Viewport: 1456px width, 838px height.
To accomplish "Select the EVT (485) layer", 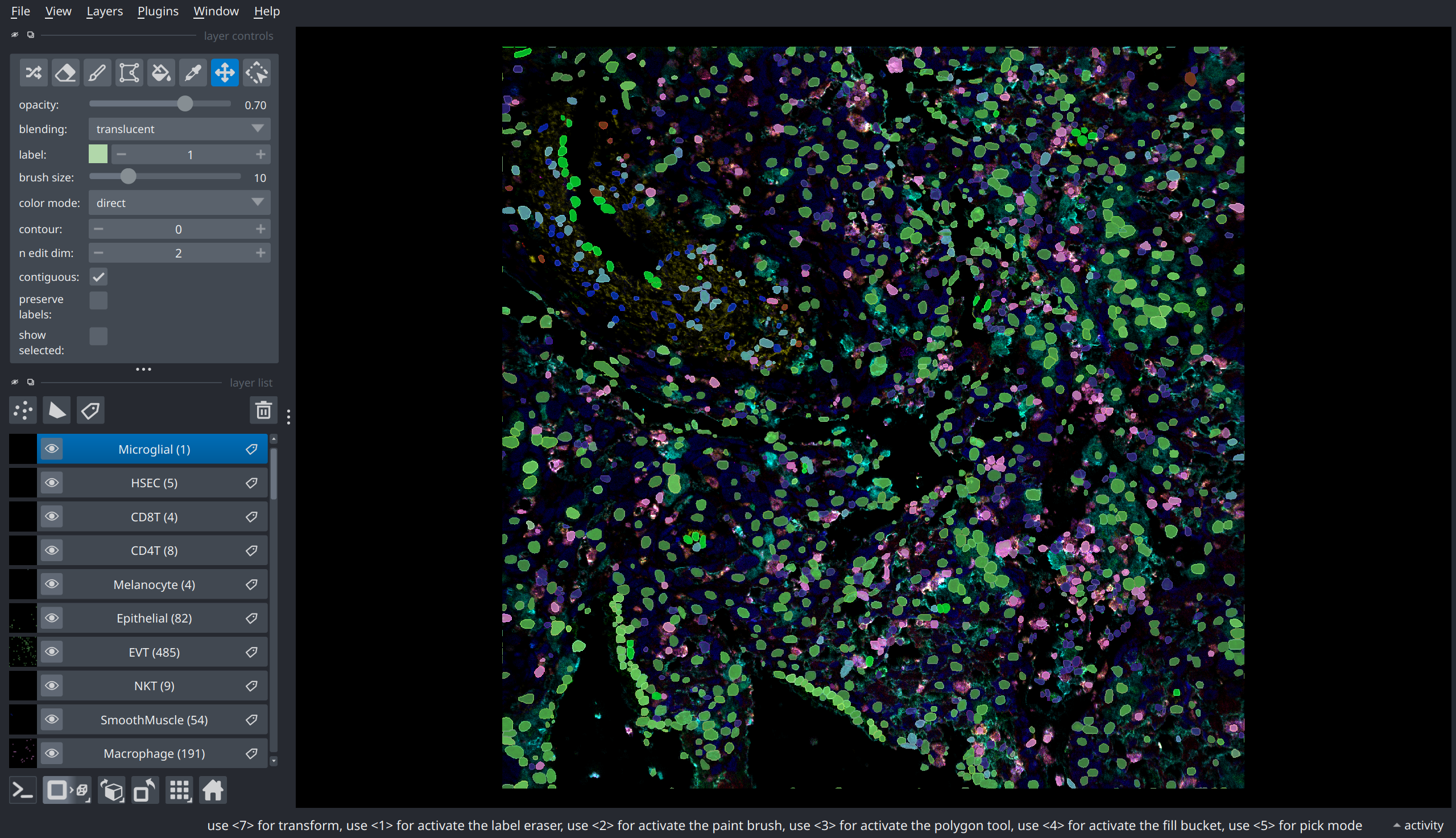I will 152,652.
